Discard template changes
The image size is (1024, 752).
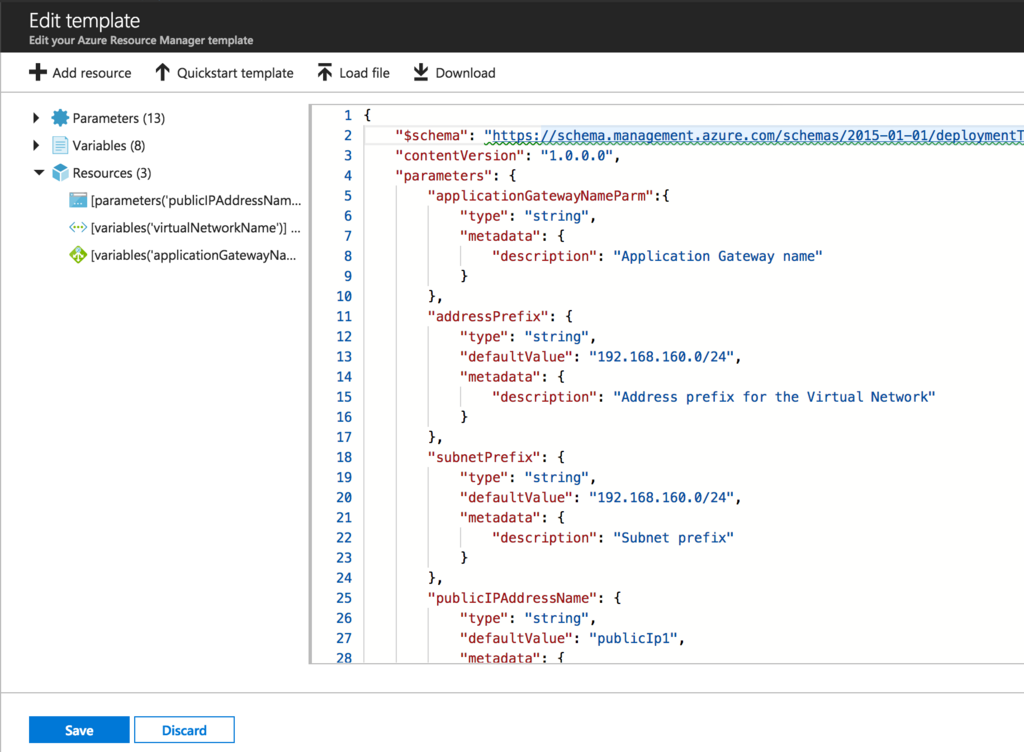coord(184,730)
